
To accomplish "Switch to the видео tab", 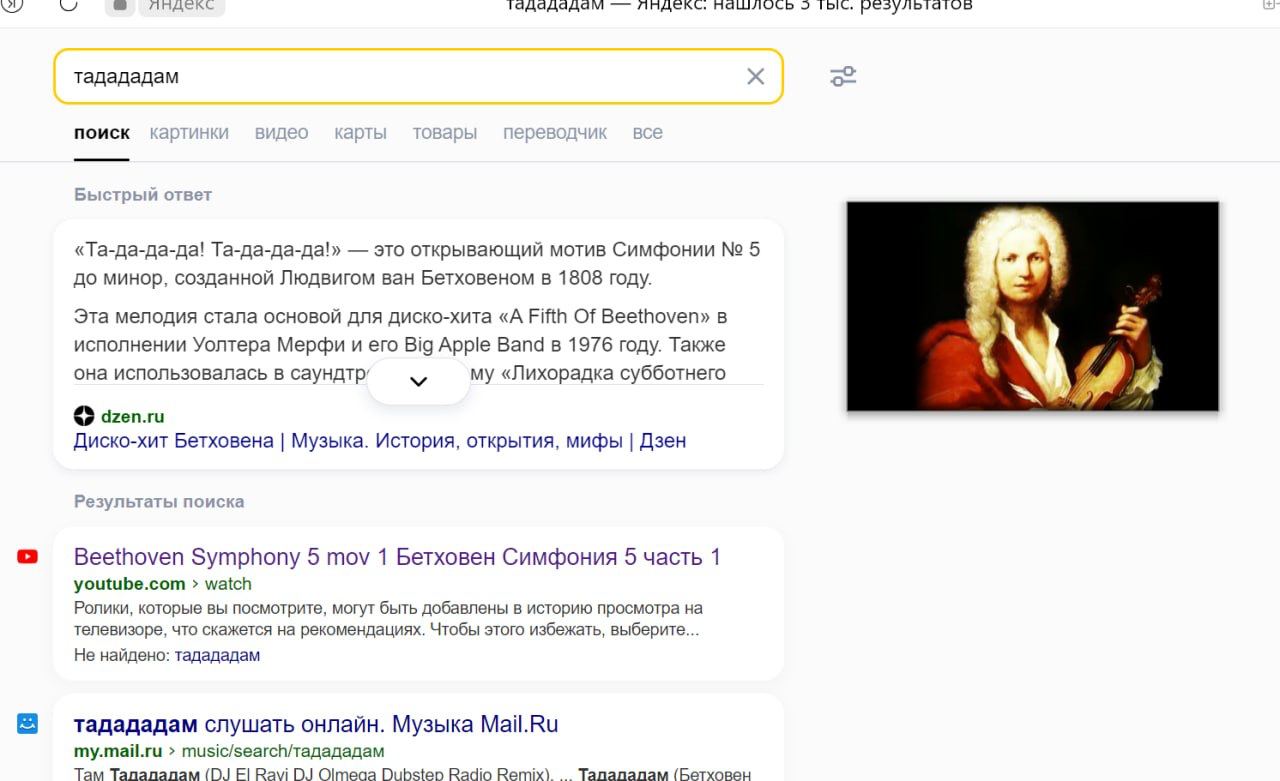I will coord(281,133).
